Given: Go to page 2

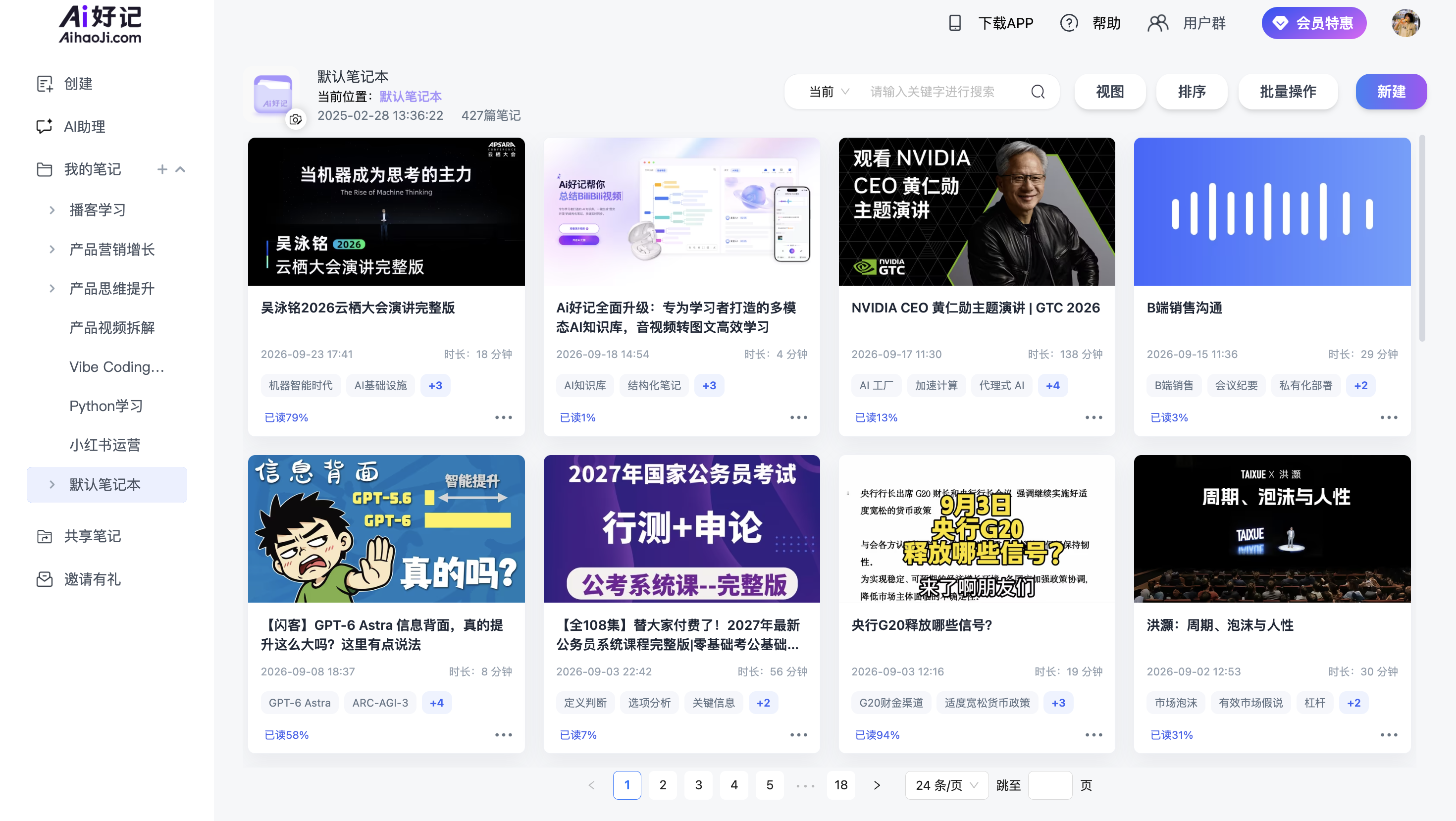Looking at the screenshot, I should 663,785.
